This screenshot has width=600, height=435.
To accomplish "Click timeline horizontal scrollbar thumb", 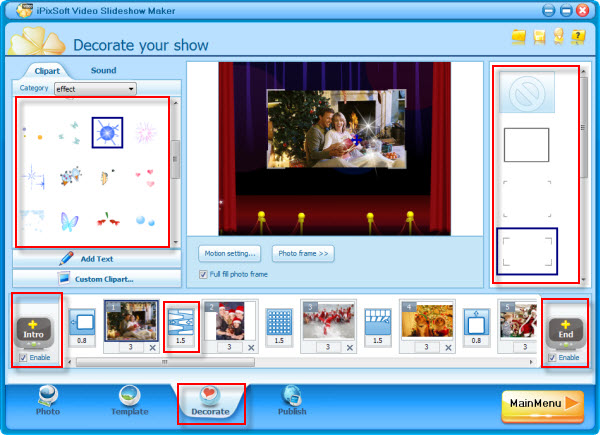I will [x=165, y=362].
